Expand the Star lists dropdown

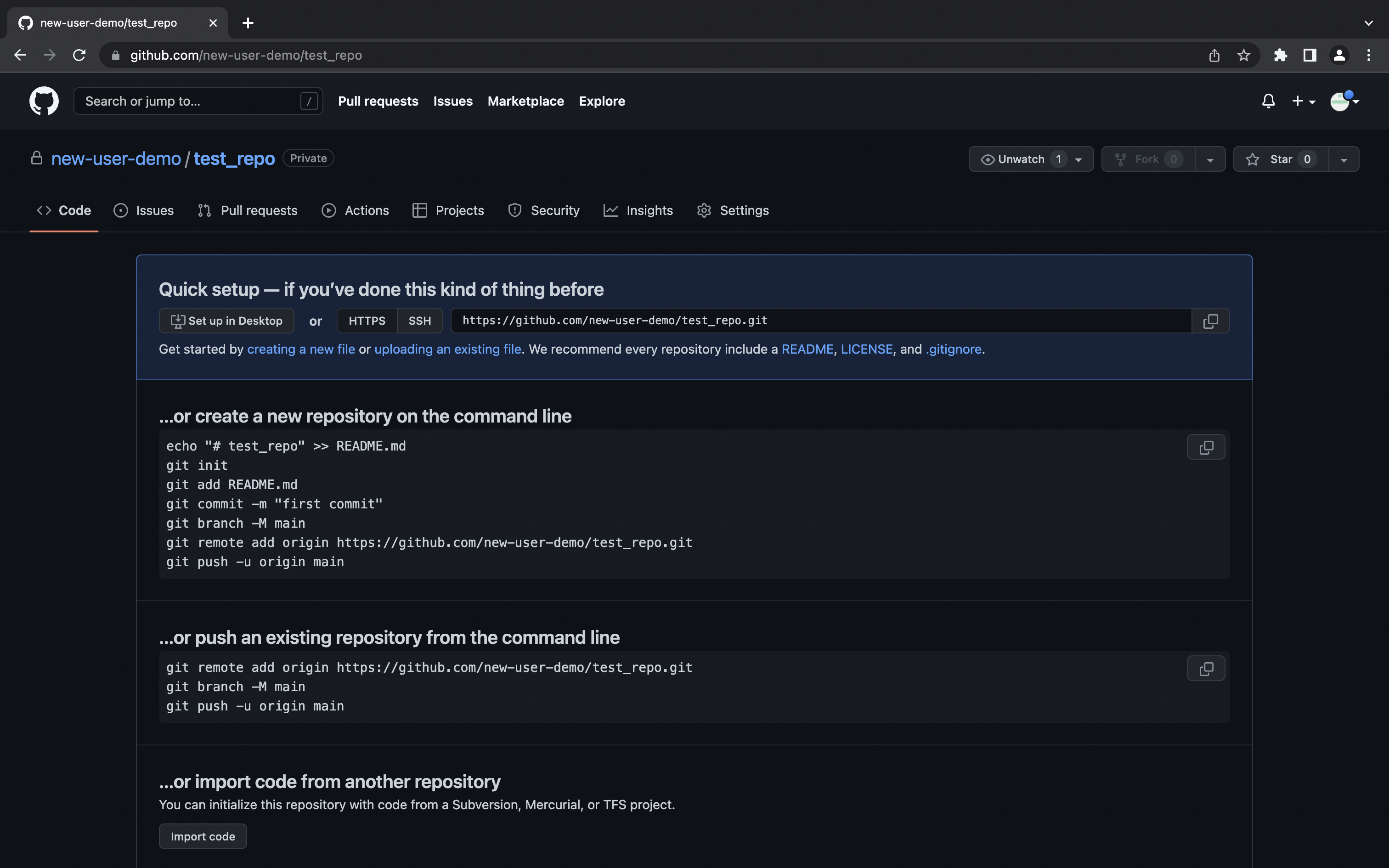pyautogui.click(x=1344, y=160)
